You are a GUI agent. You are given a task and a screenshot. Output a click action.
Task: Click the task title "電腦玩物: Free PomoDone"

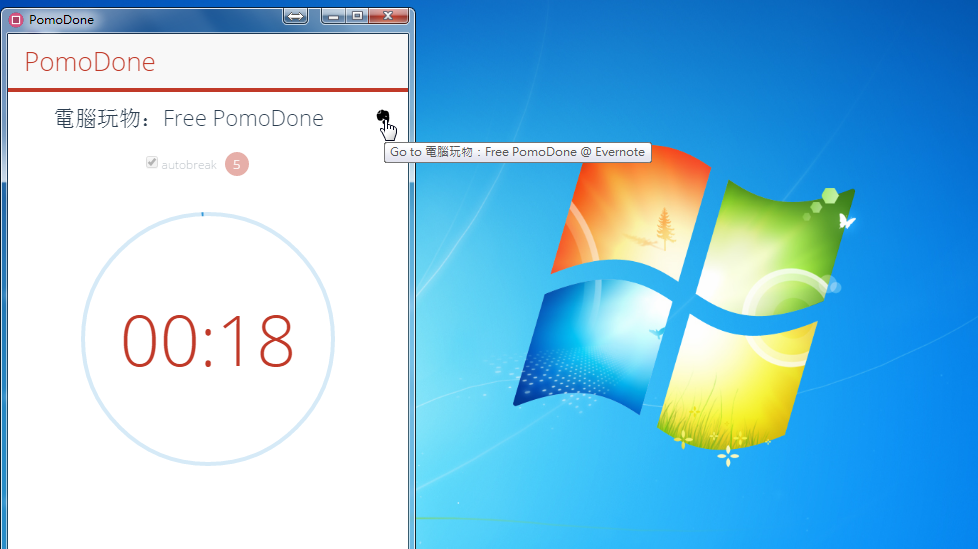coord(189,118)
